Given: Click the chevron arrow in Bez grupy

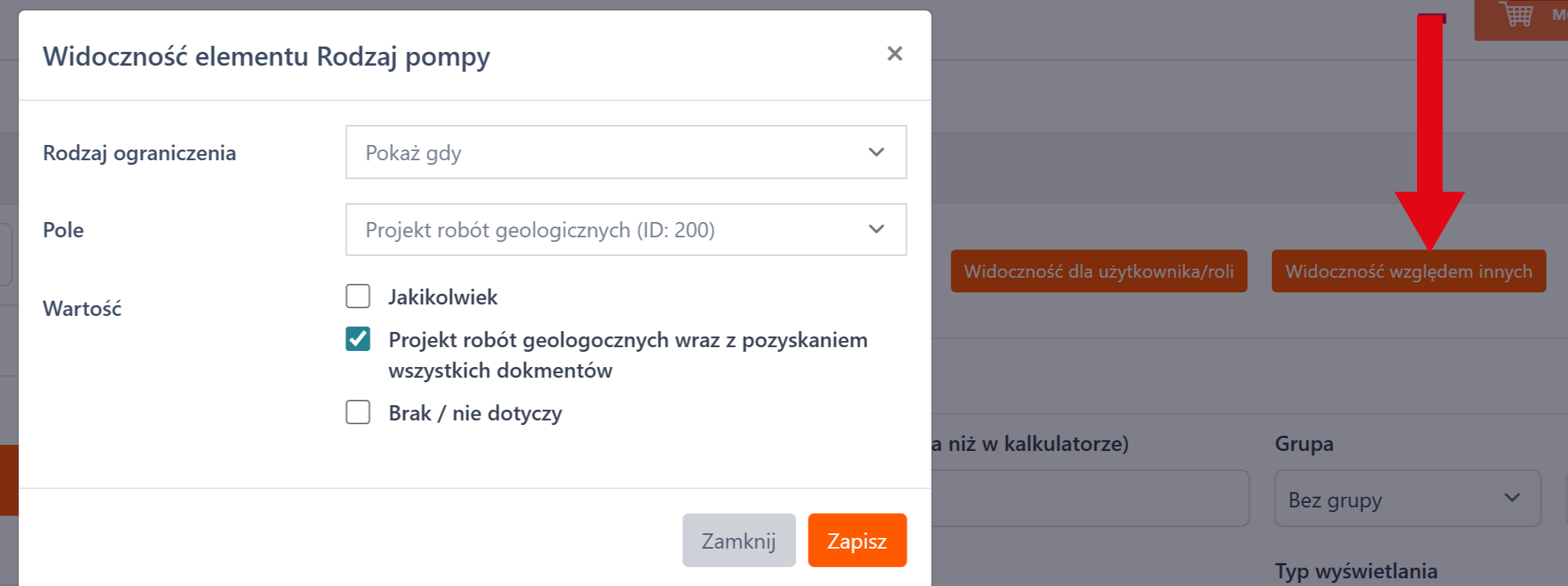Looking at the screenshot, I should 1512,498.
